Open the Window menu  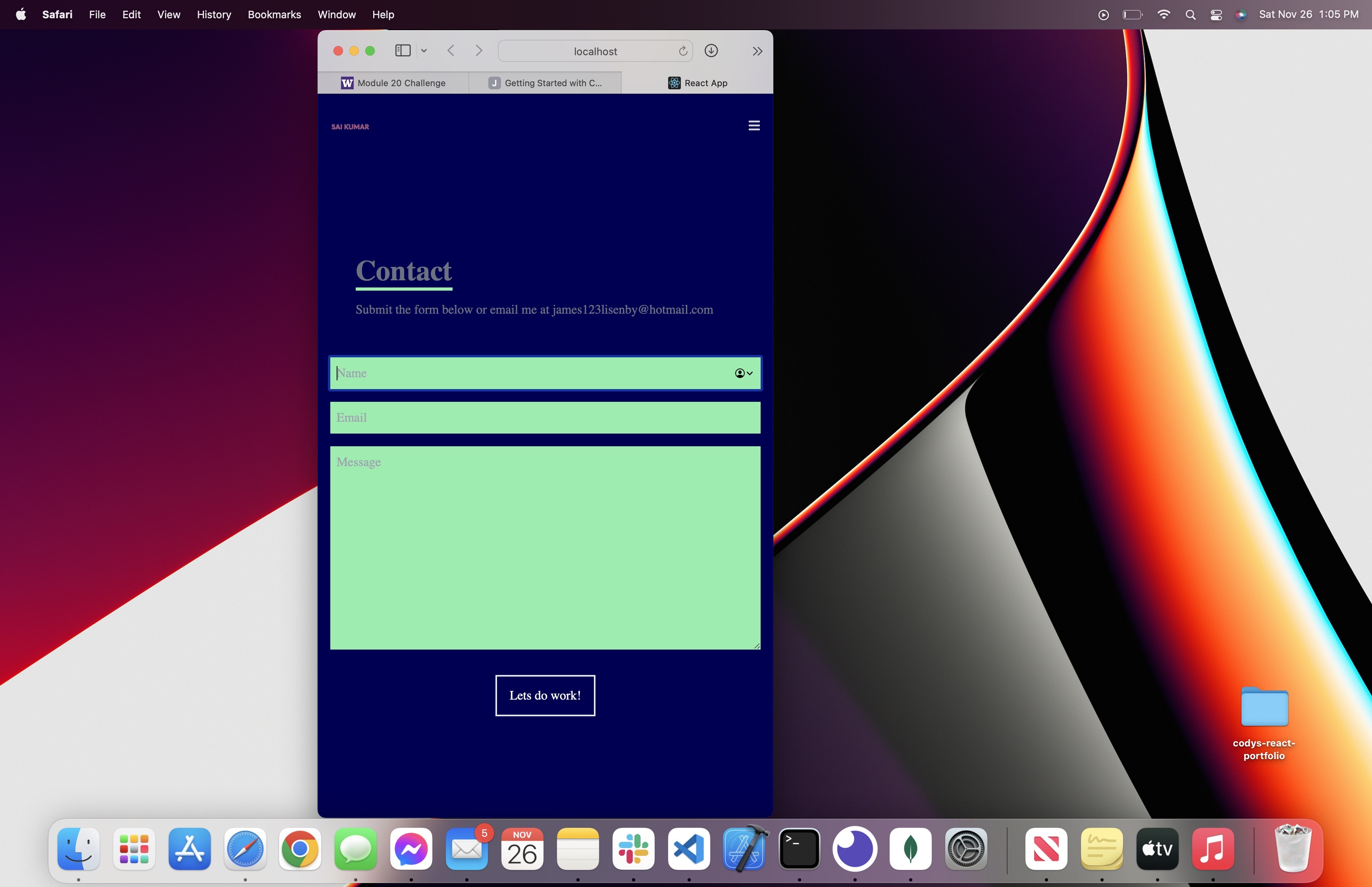pos(337,14)
